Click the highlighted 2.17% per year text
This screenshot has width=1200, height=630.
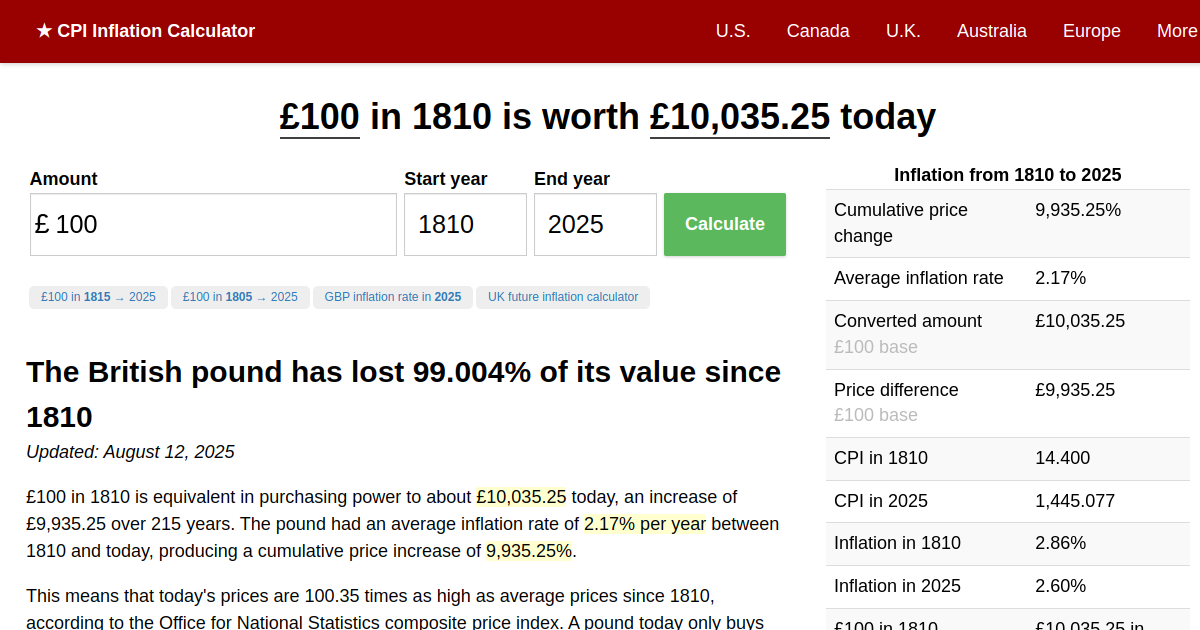pos(645,524)
